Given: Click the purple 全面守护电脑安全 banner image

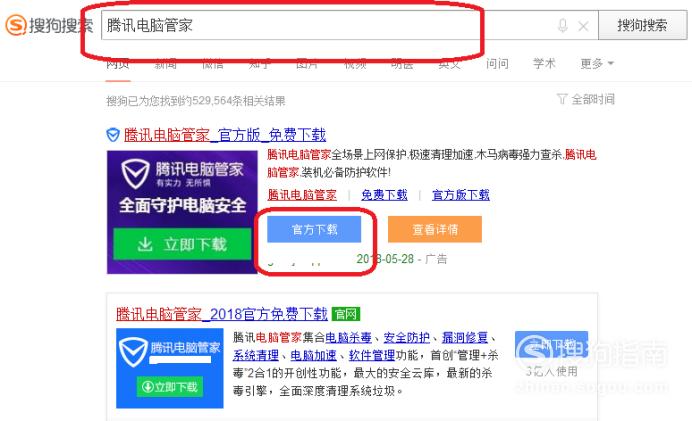Looking at the screenshot, I should [x=182, y=212].
